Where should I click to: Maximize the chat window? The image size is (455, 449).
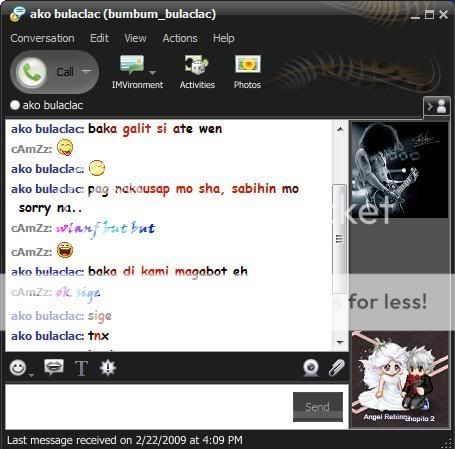[x=429, y=15]
